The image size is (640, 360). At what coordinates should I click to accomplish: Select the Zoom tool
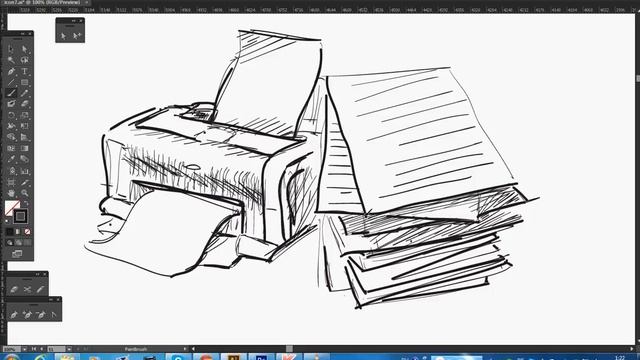coord(24,193)
